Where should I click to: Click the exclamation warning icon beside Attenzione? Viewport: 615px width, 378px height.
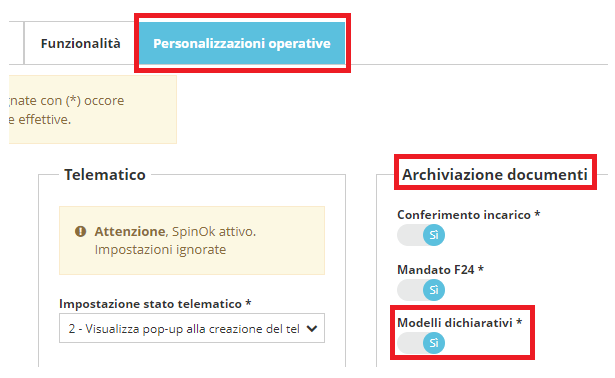tap(80, 231)
